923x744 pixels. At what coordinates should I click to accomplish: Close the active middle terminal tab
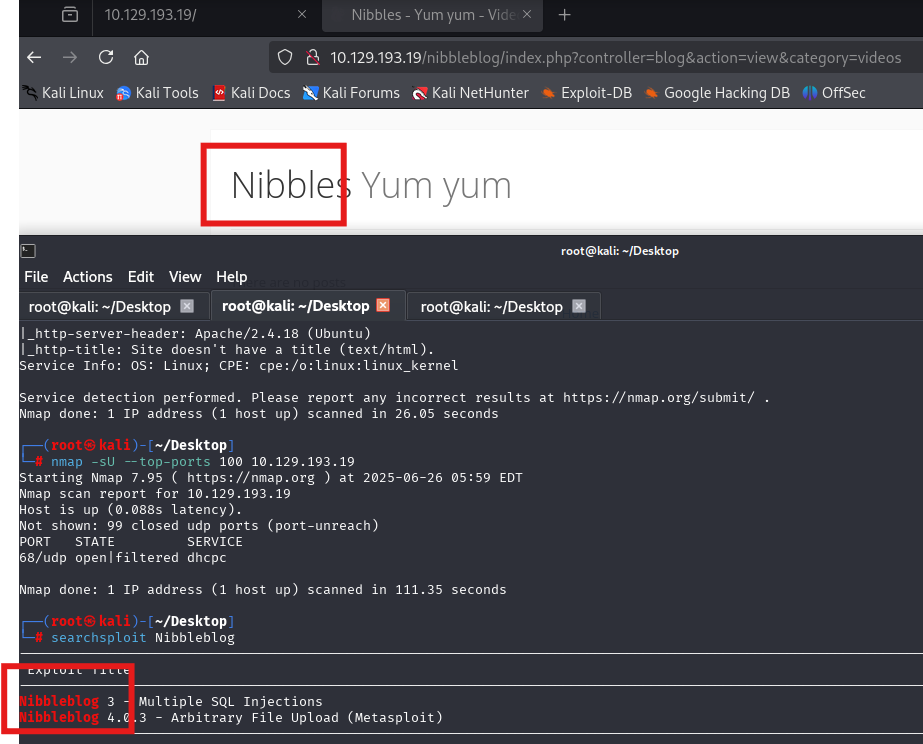click(x=383, y=305)
